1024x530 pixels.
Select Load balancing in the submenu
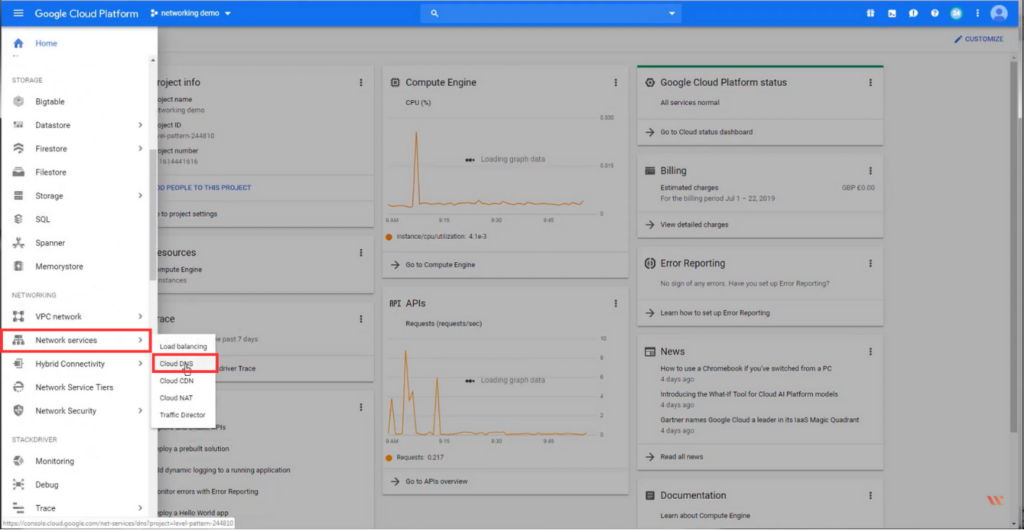tap(183, 347)
